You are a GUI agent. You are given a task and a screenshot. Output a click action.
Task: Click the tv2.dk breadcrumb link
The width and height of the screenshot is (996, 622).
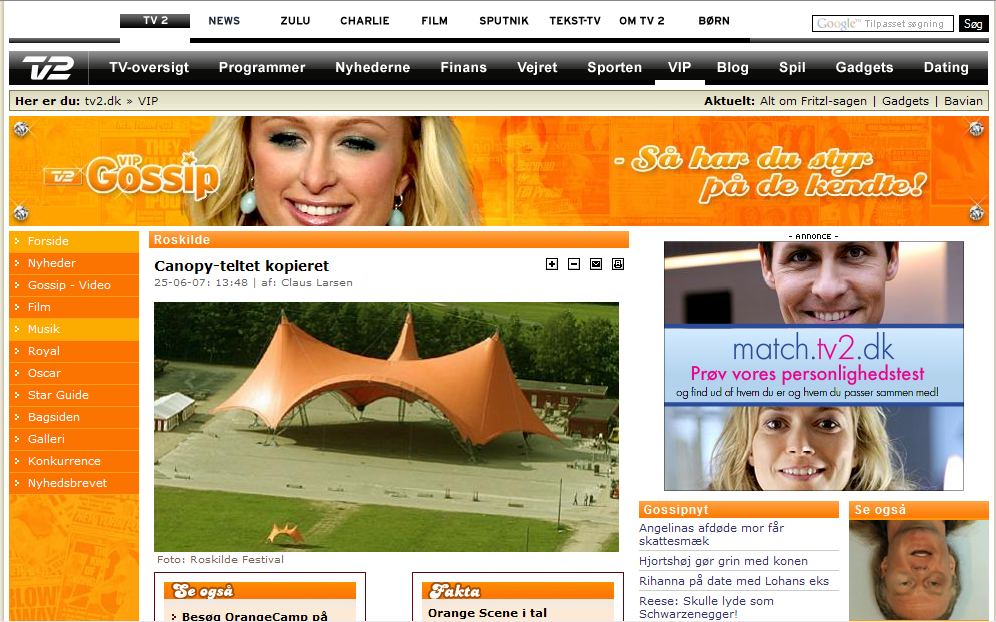click(103, 101)
